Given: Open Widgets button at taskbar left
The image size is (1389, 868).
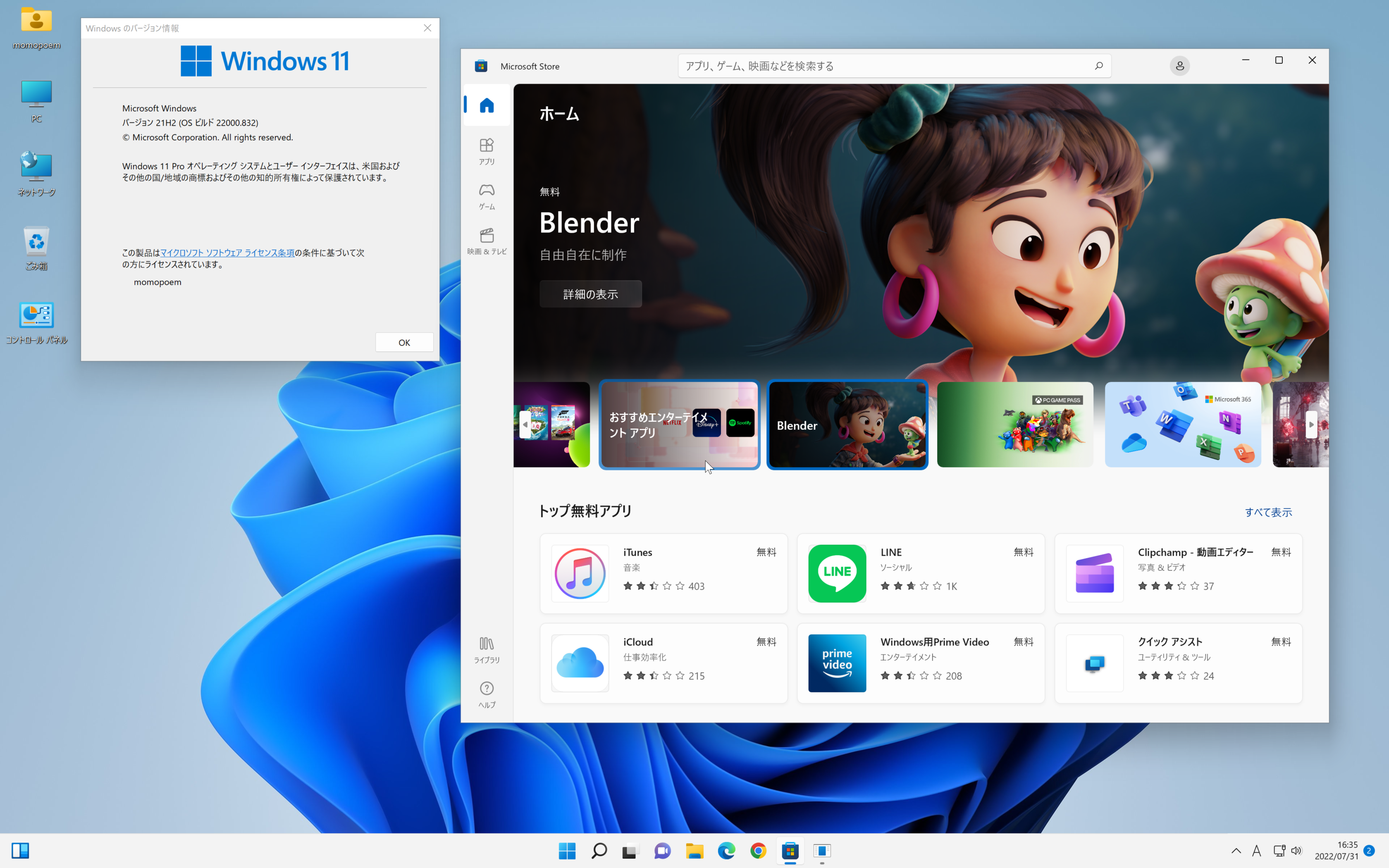Looking at the screenshot, I should point(20,851).
